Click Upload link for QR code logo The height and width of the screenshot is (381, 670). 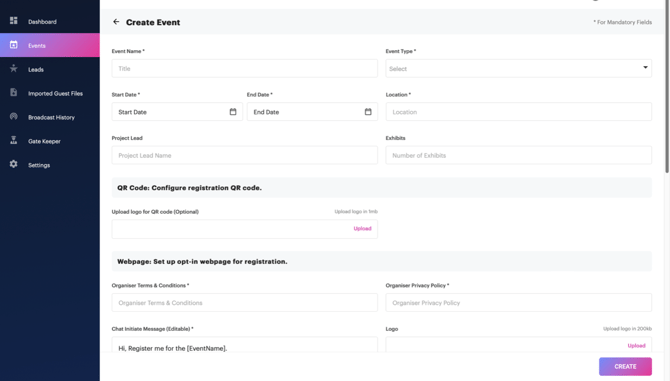coord(362,229)
